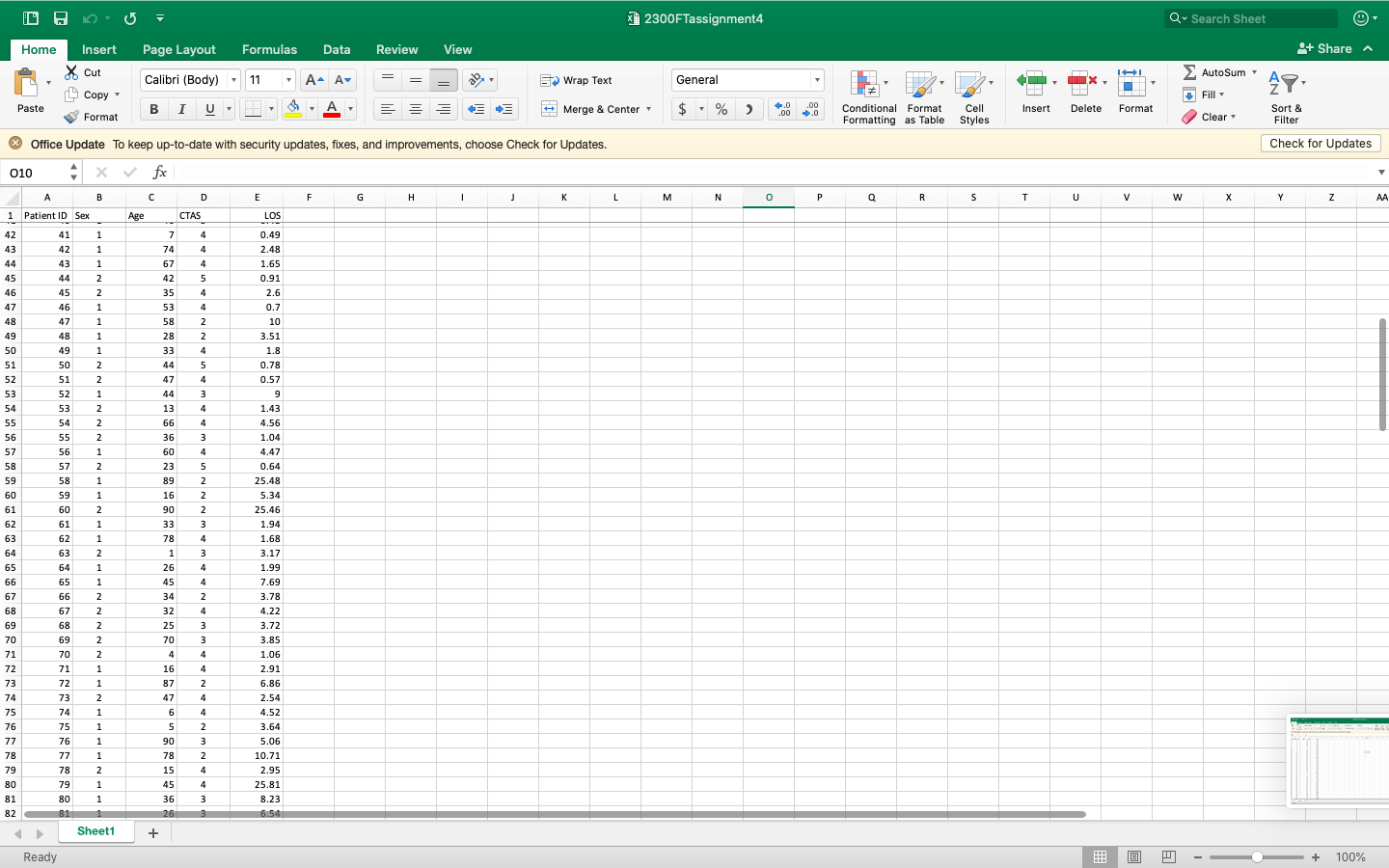Viewport: 1389px width, 868px height.
Task: Click the Comma Style icon
Action: [x=749, y=109]
